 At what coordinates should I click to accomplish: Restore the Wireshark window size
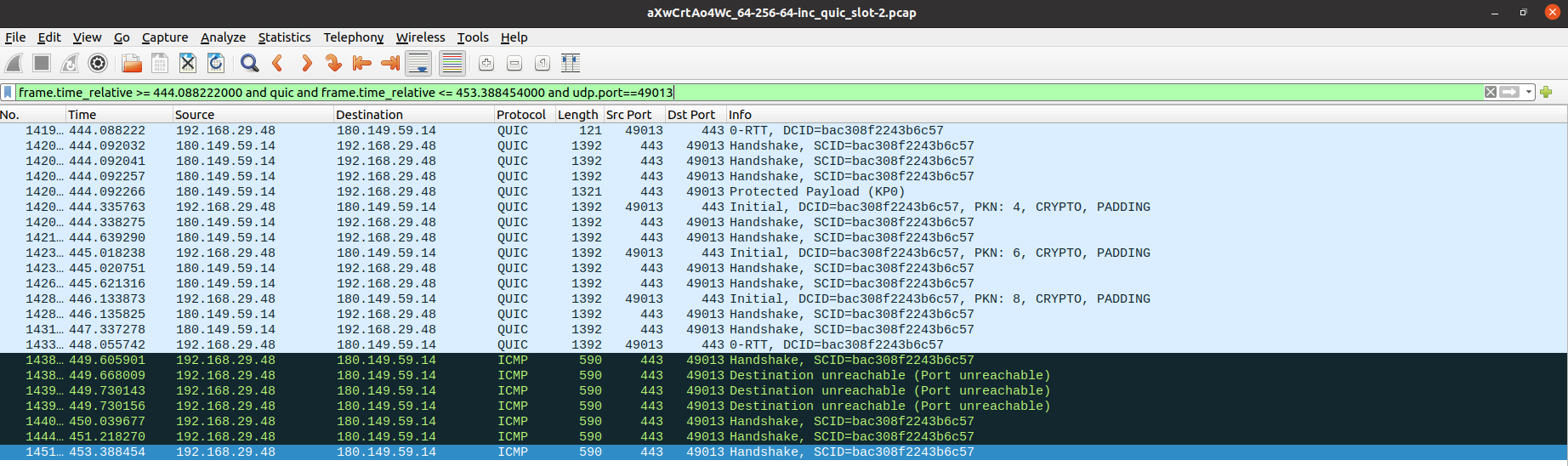[x=1523, y=13]
